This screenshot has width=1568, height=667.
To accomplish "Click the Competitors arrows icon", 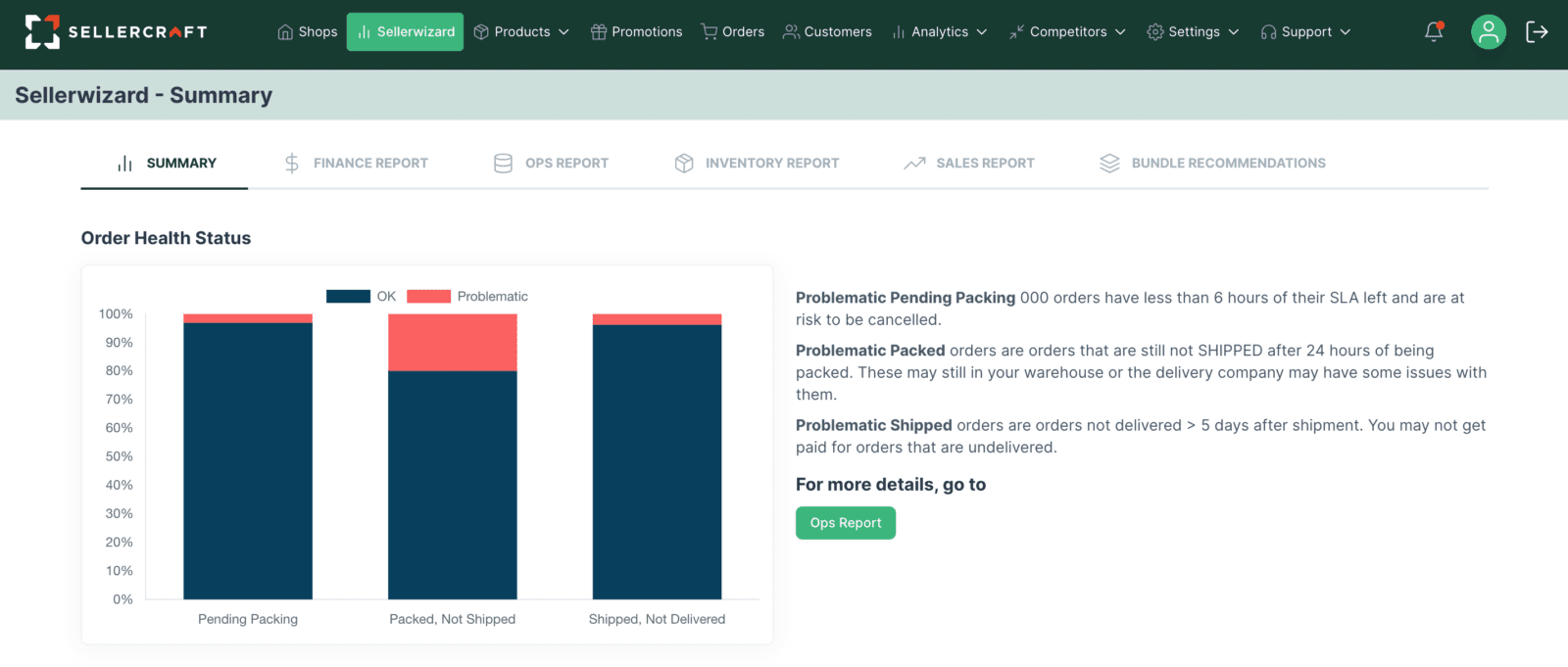I will pyautogui.click(x=1016, y=32).
